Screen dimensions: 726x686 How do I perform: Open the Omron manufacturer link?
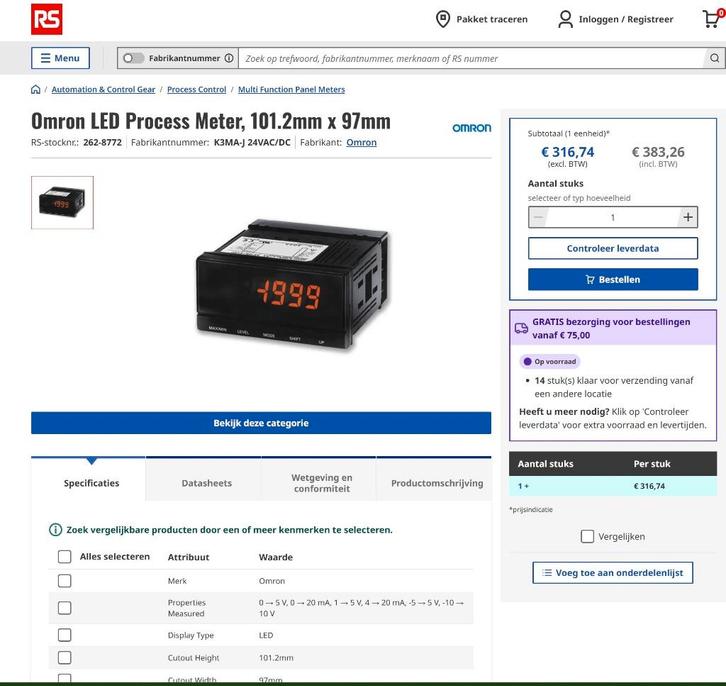(361, 142)
